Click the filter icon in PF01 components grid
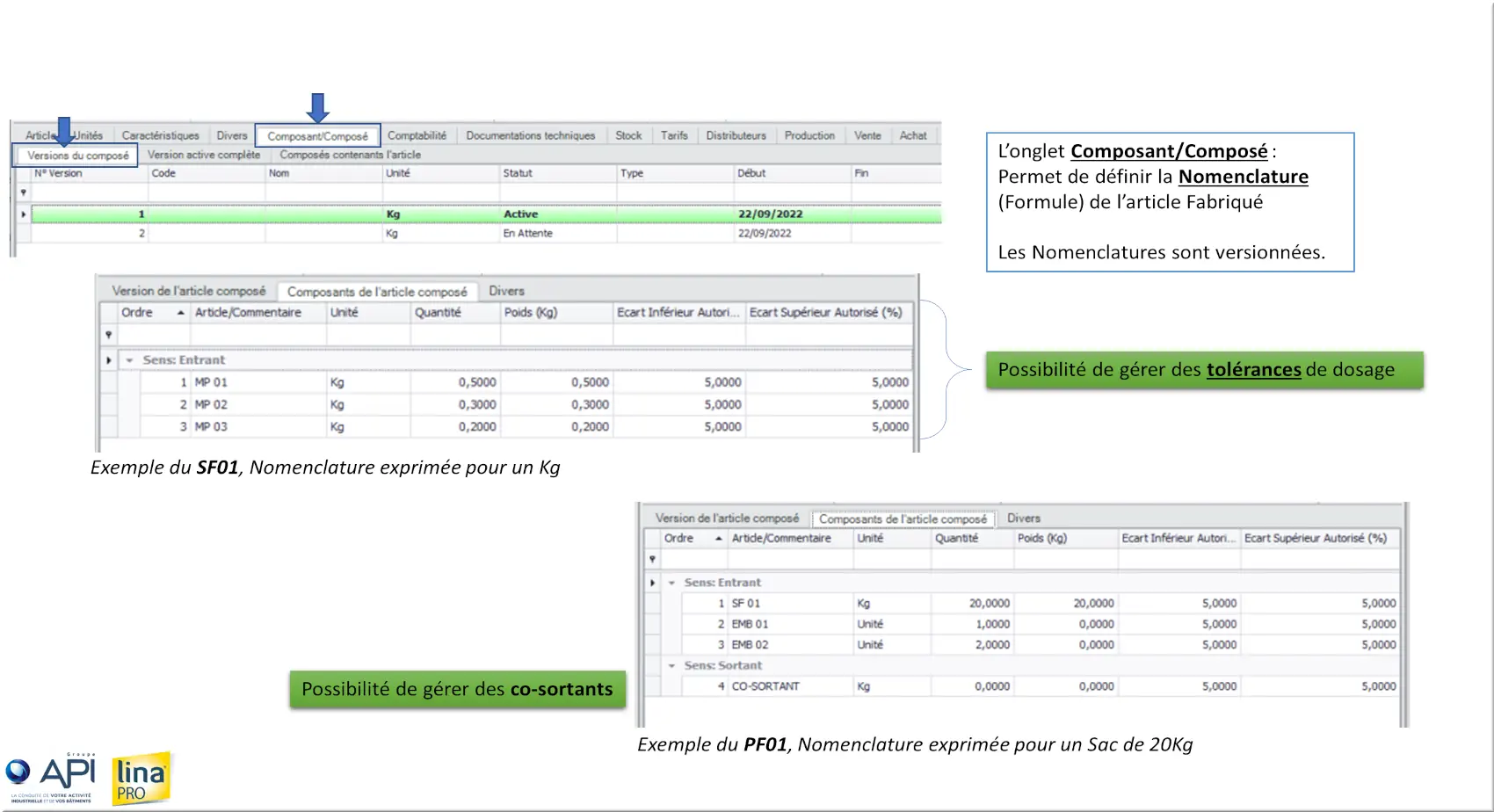The image size is (1494, 812). click(652, 559)
